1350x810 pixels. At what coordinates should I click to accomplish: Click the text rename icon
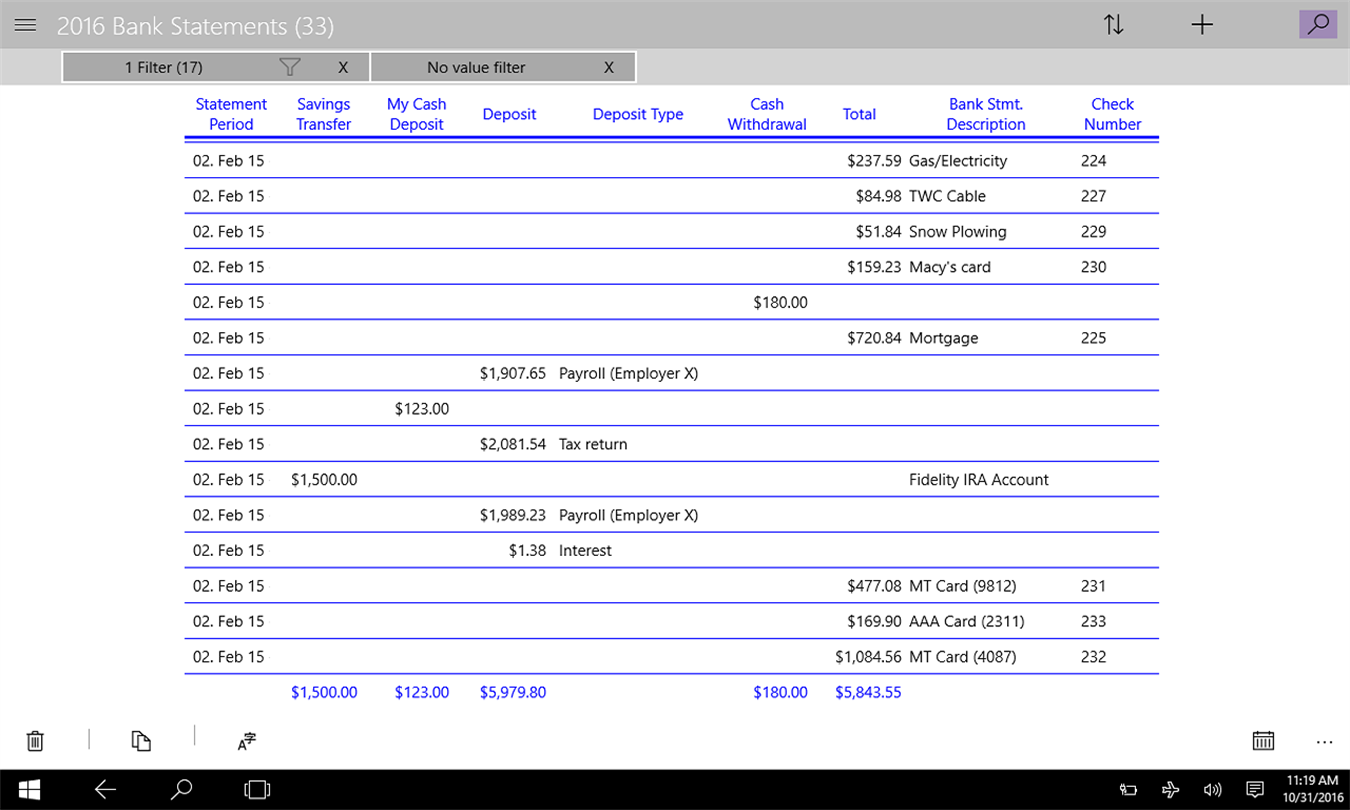tap(247, 741)
